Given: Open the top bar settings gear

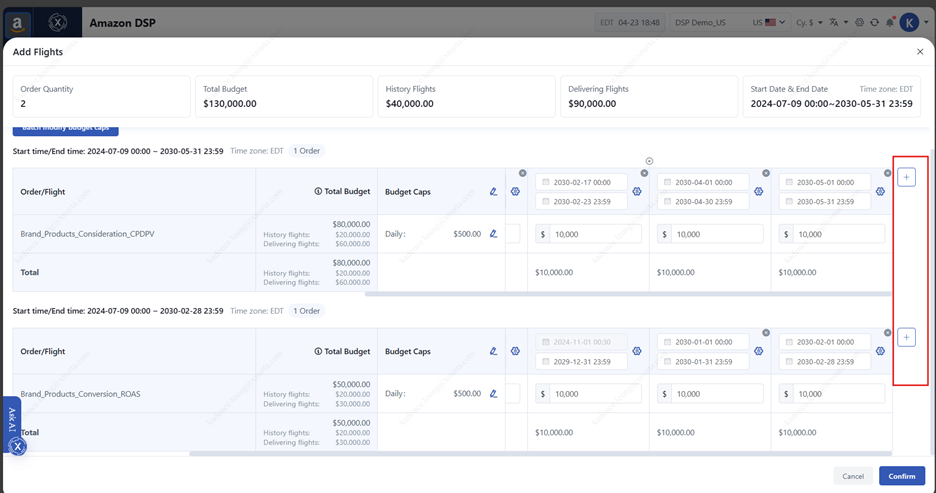Looking at the screenshot, I should tap(859, 22).
